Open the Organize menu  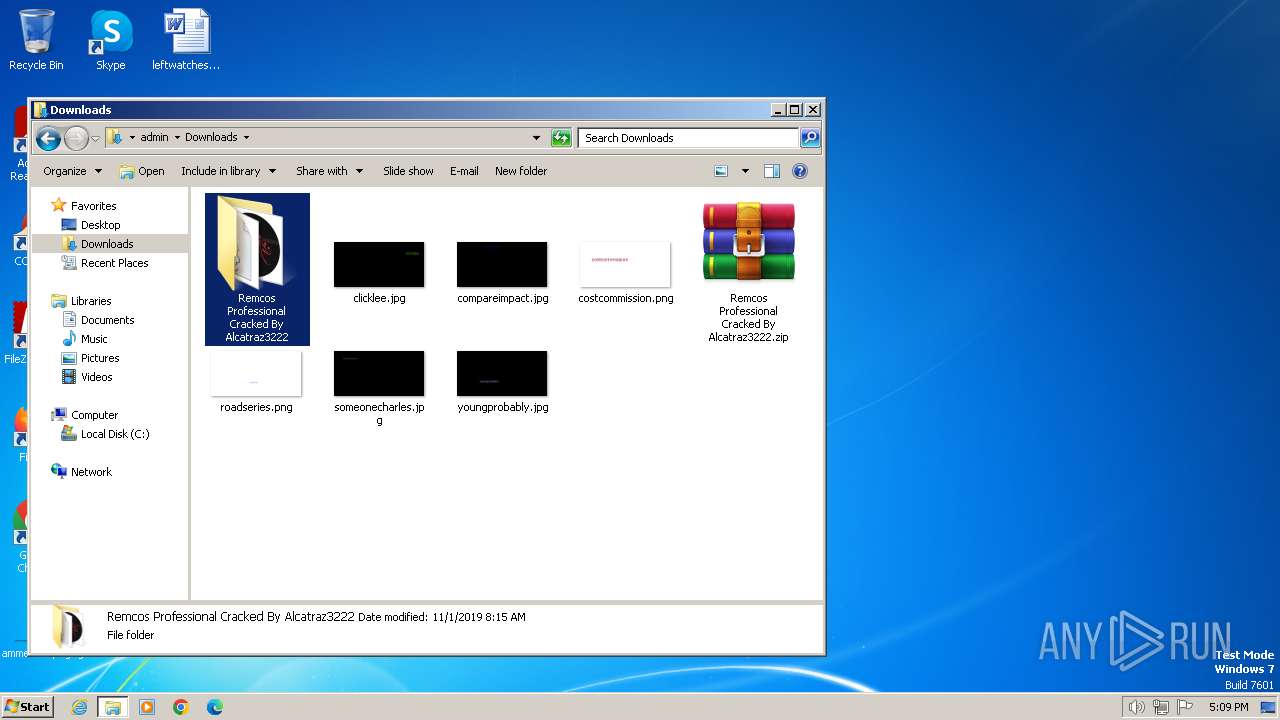(72, 171)
